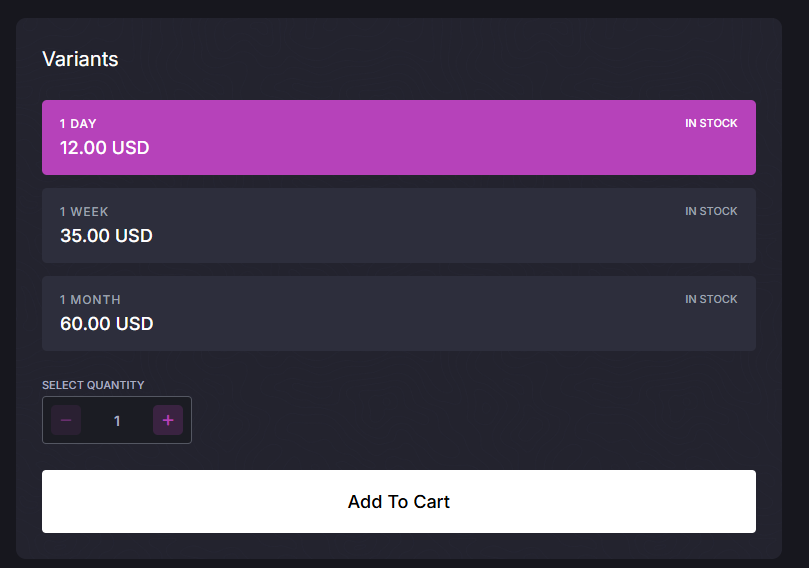809x568 pixels.
Task: Click In Stock badge on 1 Week variant
Action: pyautogui.click(x=711, y=212)
